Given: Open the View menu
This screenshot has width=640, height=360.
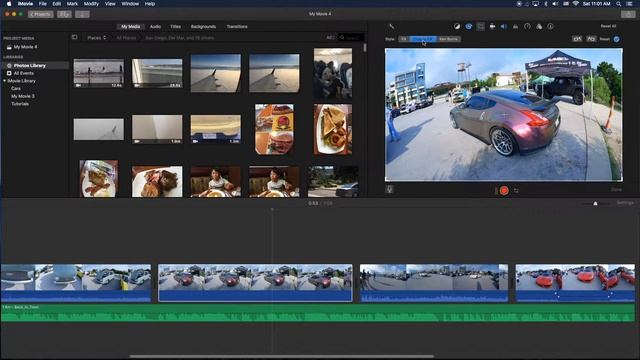Looking at the screenshot, I should pos(110,4).
